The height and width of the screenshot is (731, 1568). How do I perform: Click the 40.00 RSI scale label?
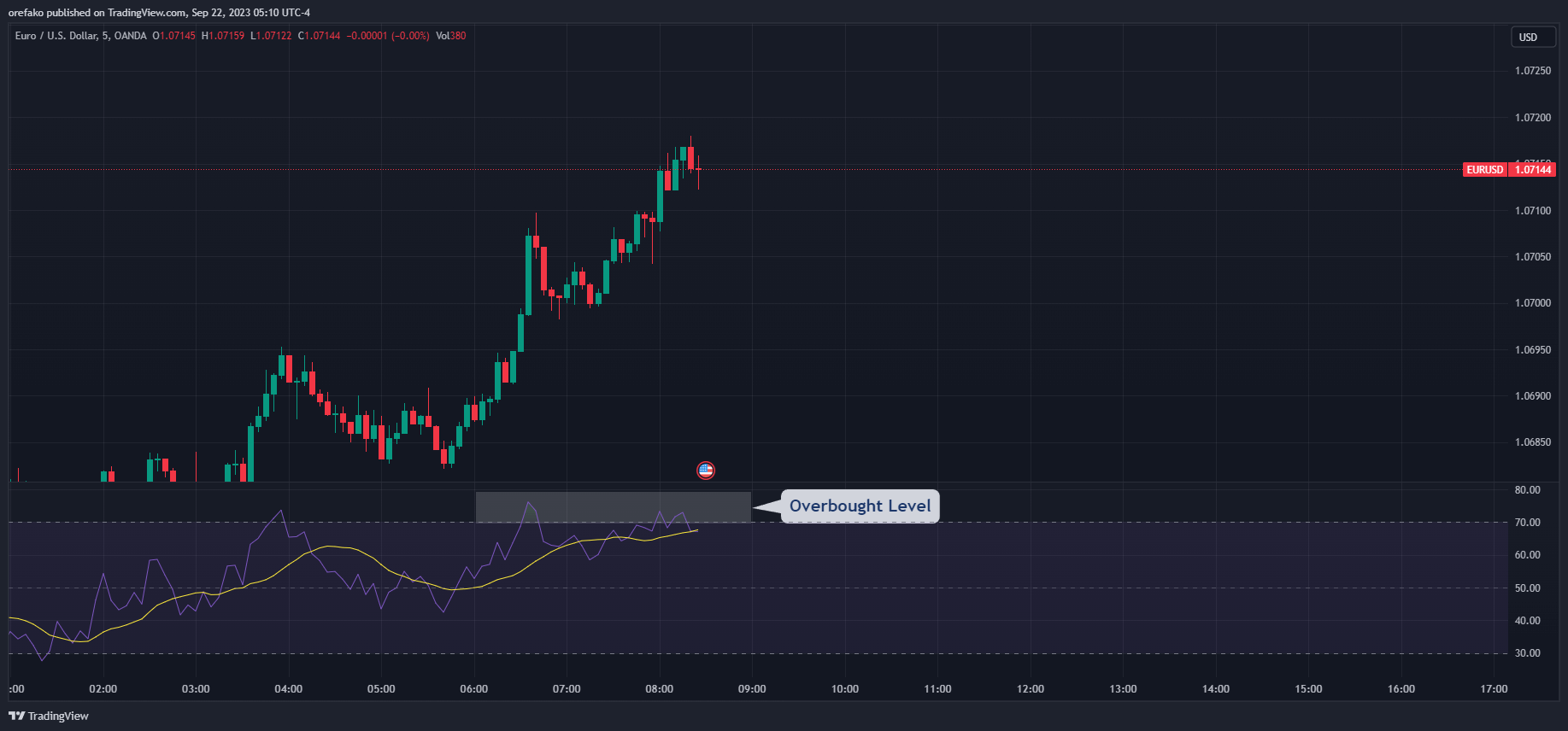[x=1528, y=621]
